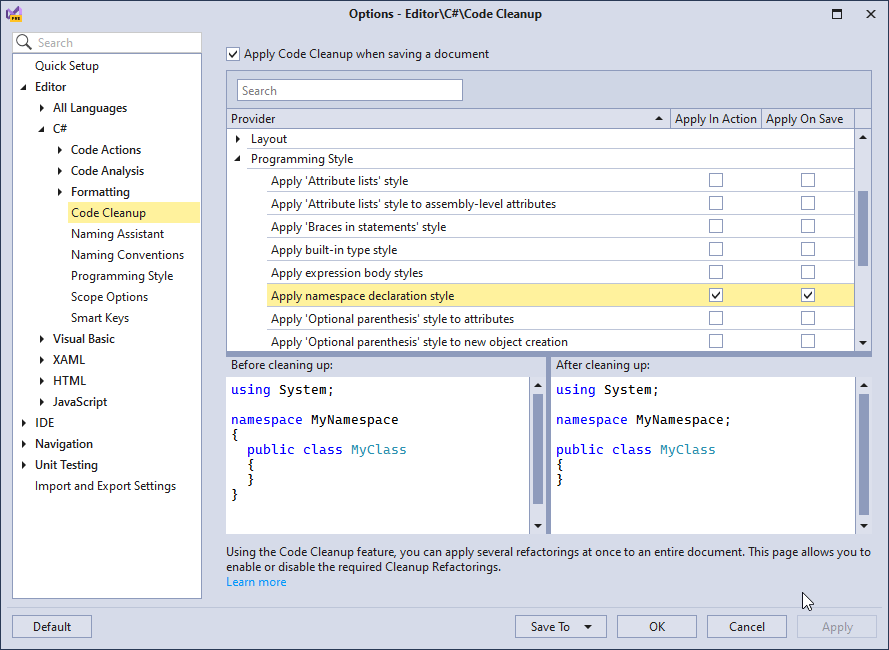Open the Smart Keys settings page
The width and height of the screenshot is (889, 650).
tap(104, 317)
